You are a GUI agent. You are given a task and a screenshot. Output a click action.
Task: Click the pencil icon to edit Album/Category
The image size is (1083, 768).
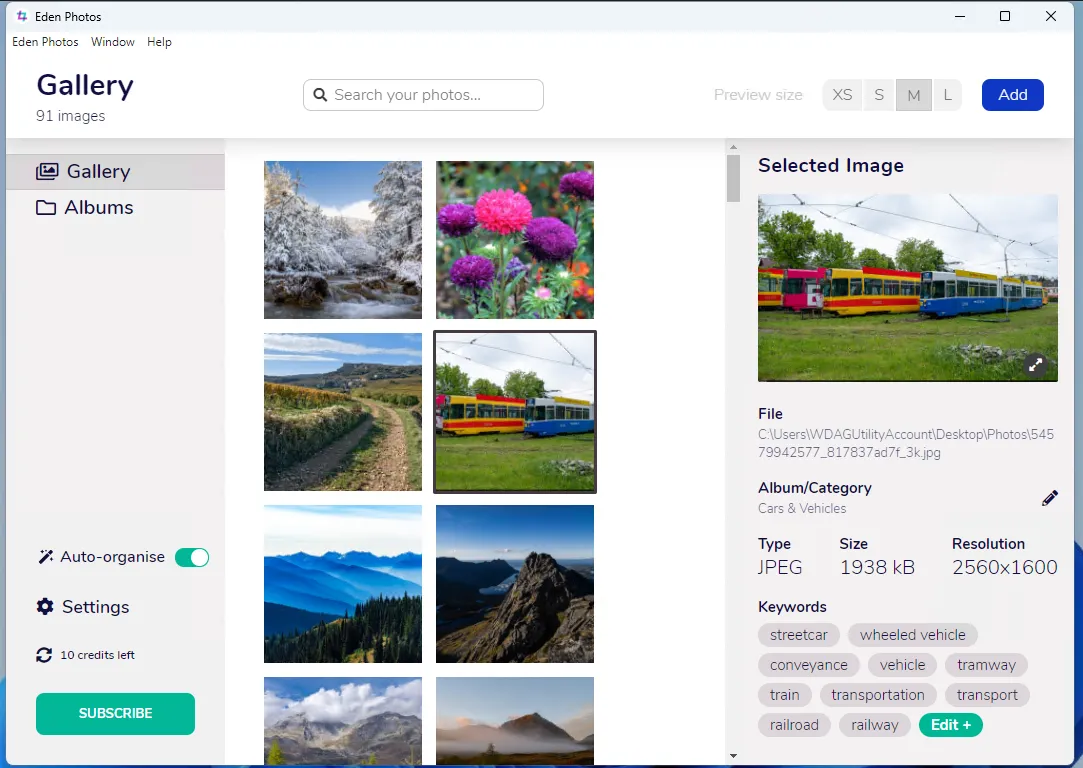click(1049, 498)
